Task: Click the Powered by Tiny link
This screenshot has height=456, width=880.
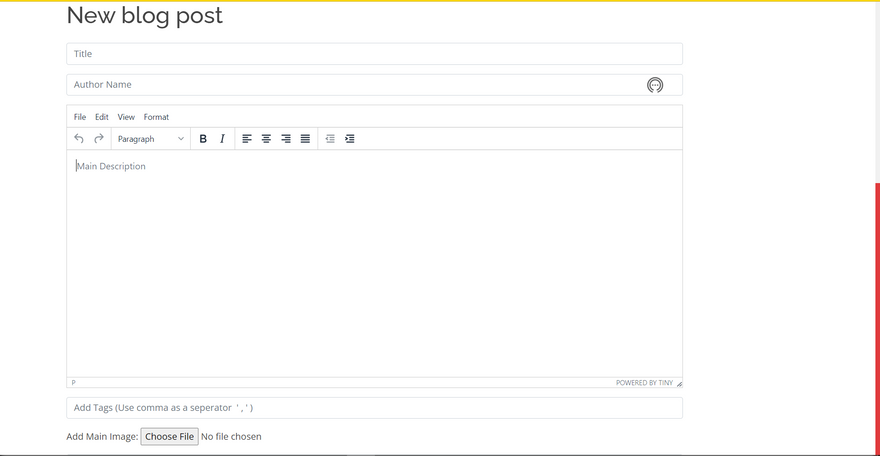Action: click(x=644, y=383)
